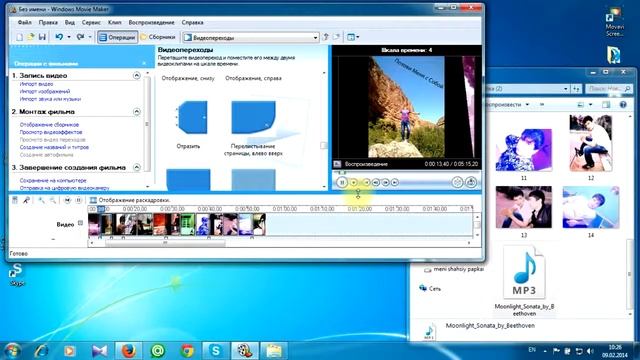Open the Правка menu
The width and height of the screenshot is (640, 360).
click(x=48, y=22)
